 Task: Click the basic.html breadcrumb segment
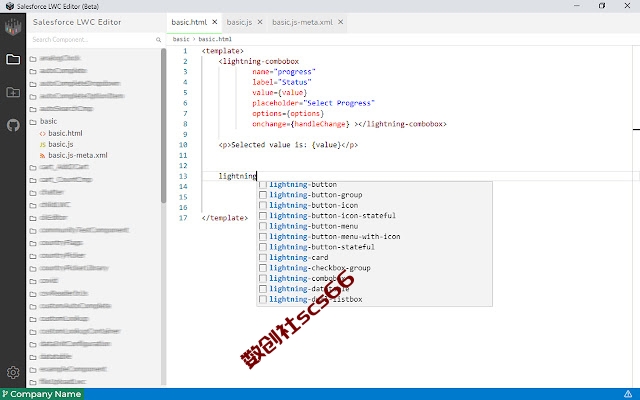coord(215,39)
